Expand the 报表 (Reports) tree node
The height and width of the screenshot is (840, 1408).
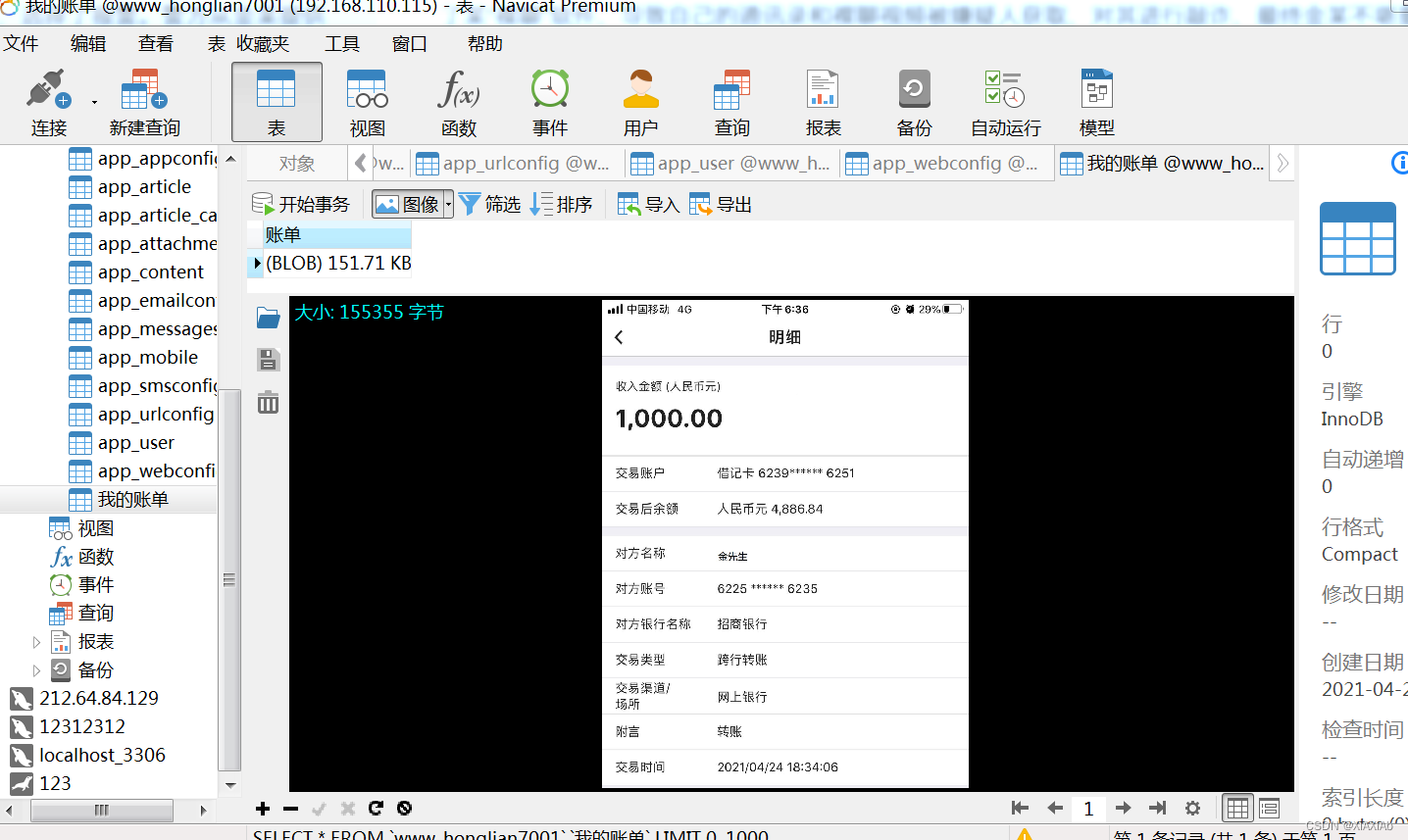click(37, 643)
